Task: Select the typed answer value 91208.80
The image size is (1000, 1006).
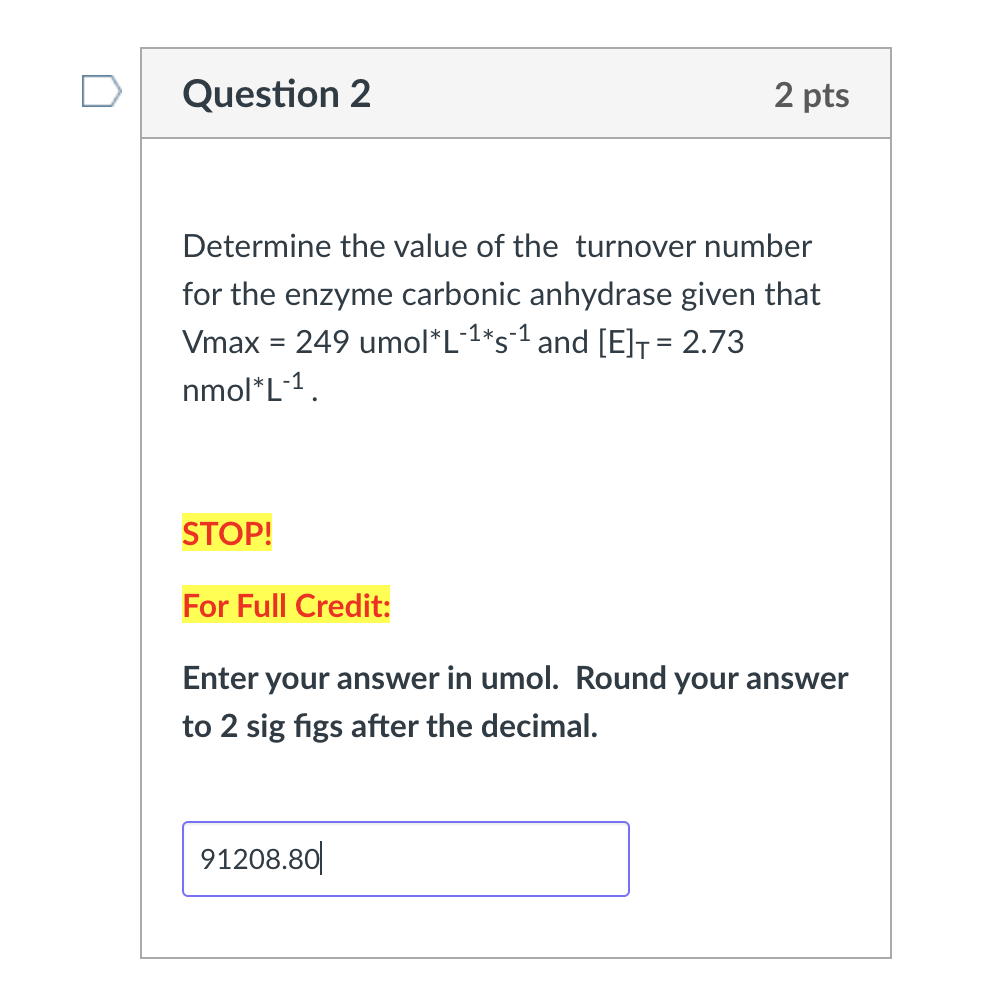Action: point(258,858)
